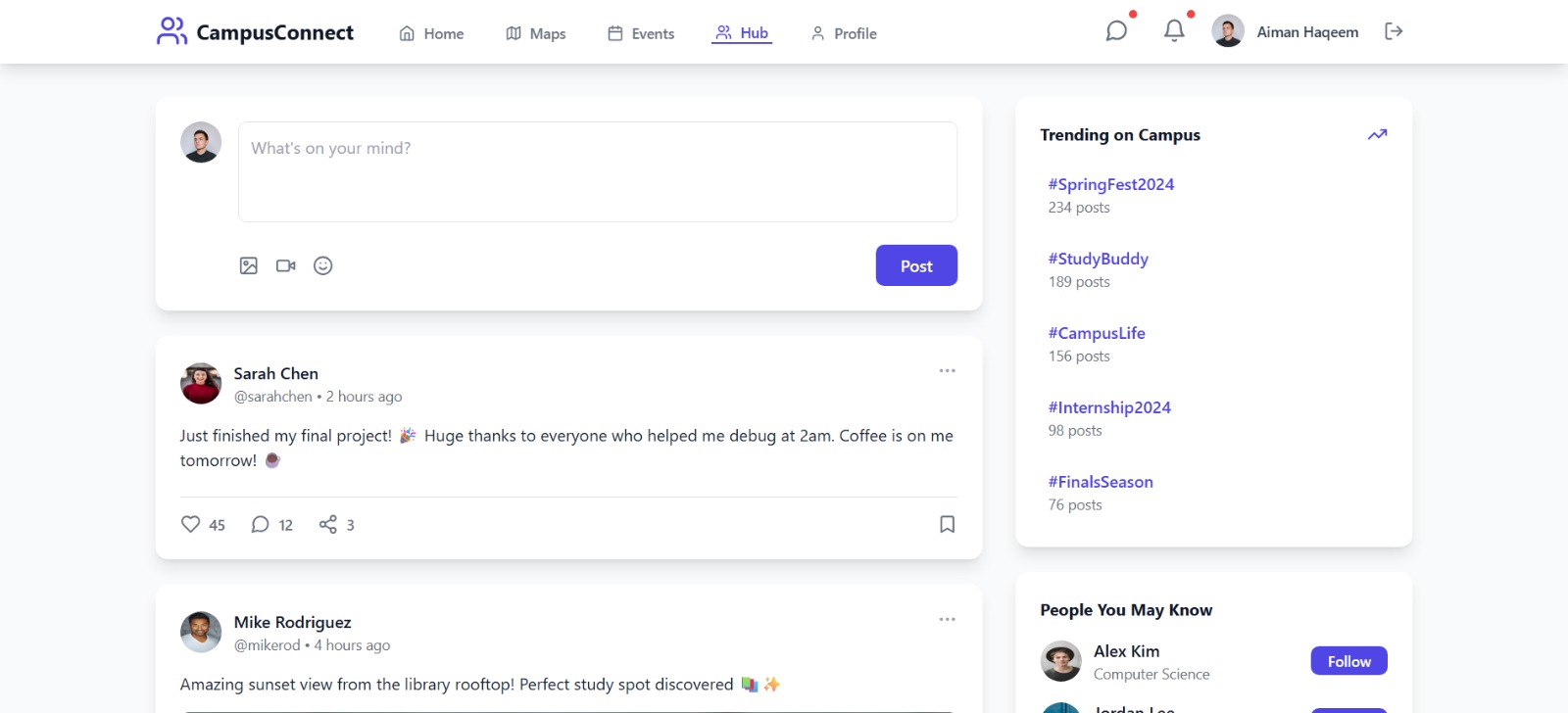Screen dimensions: 1568x713
Task: Click the "Computer Science" label under Alex Kim
Action: coord(1151,675)
